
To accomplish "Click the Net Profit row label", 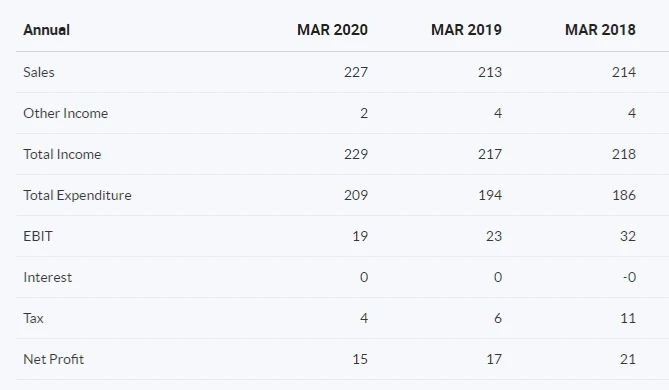I will (x=54, y=359).
